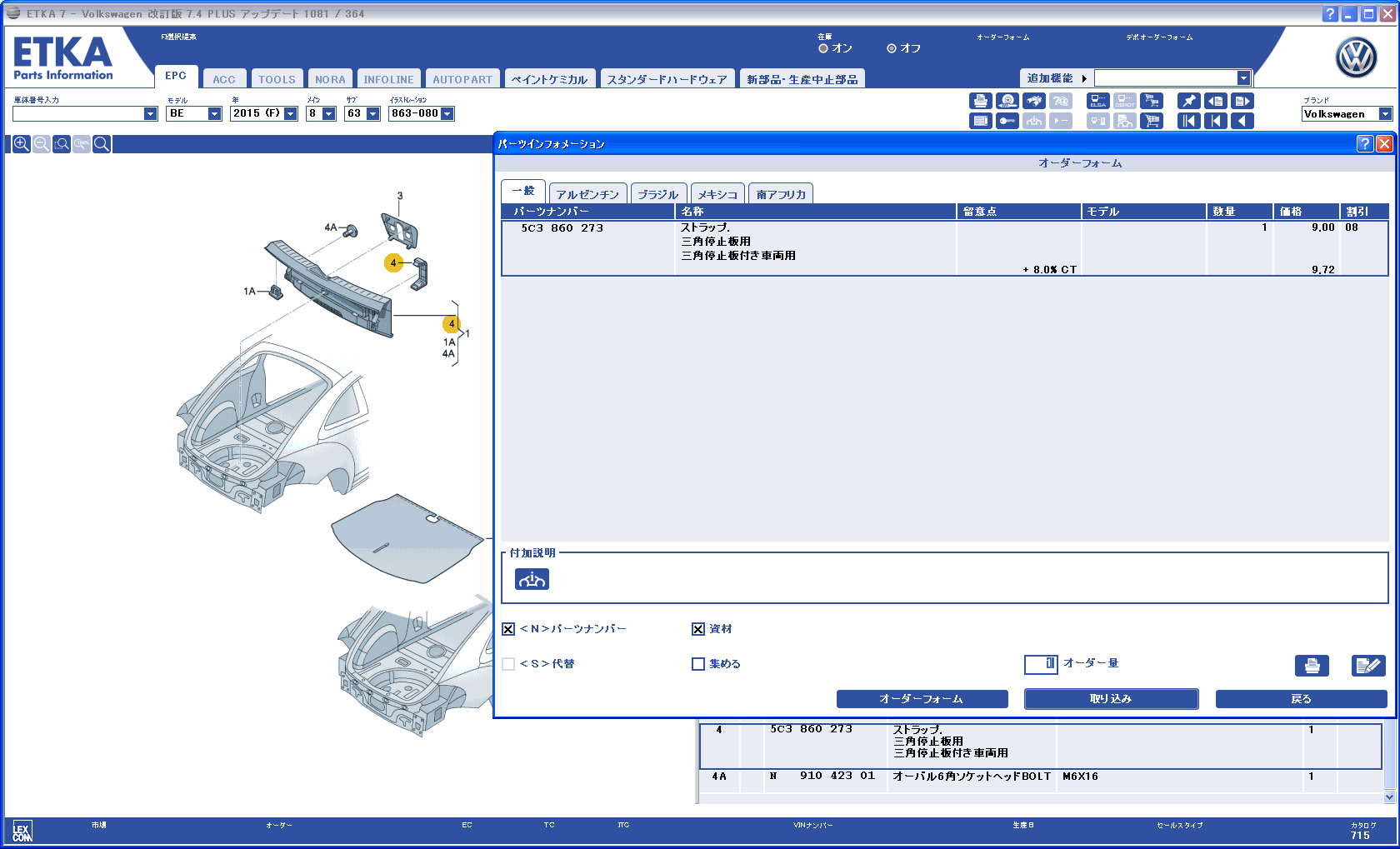Switch to the アルゼンチン tab

[587, 194]
